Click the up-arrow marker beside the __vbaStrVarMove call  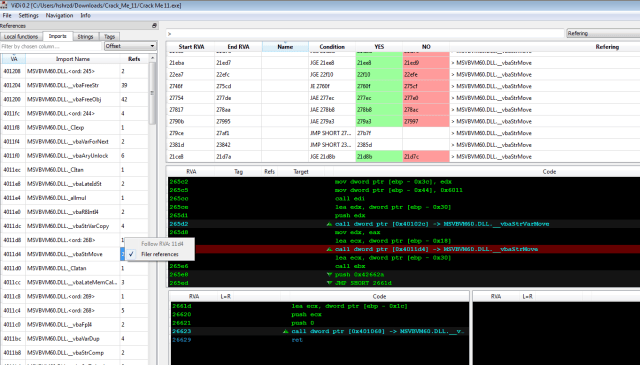pyautogui.click(x=329, y=224)
